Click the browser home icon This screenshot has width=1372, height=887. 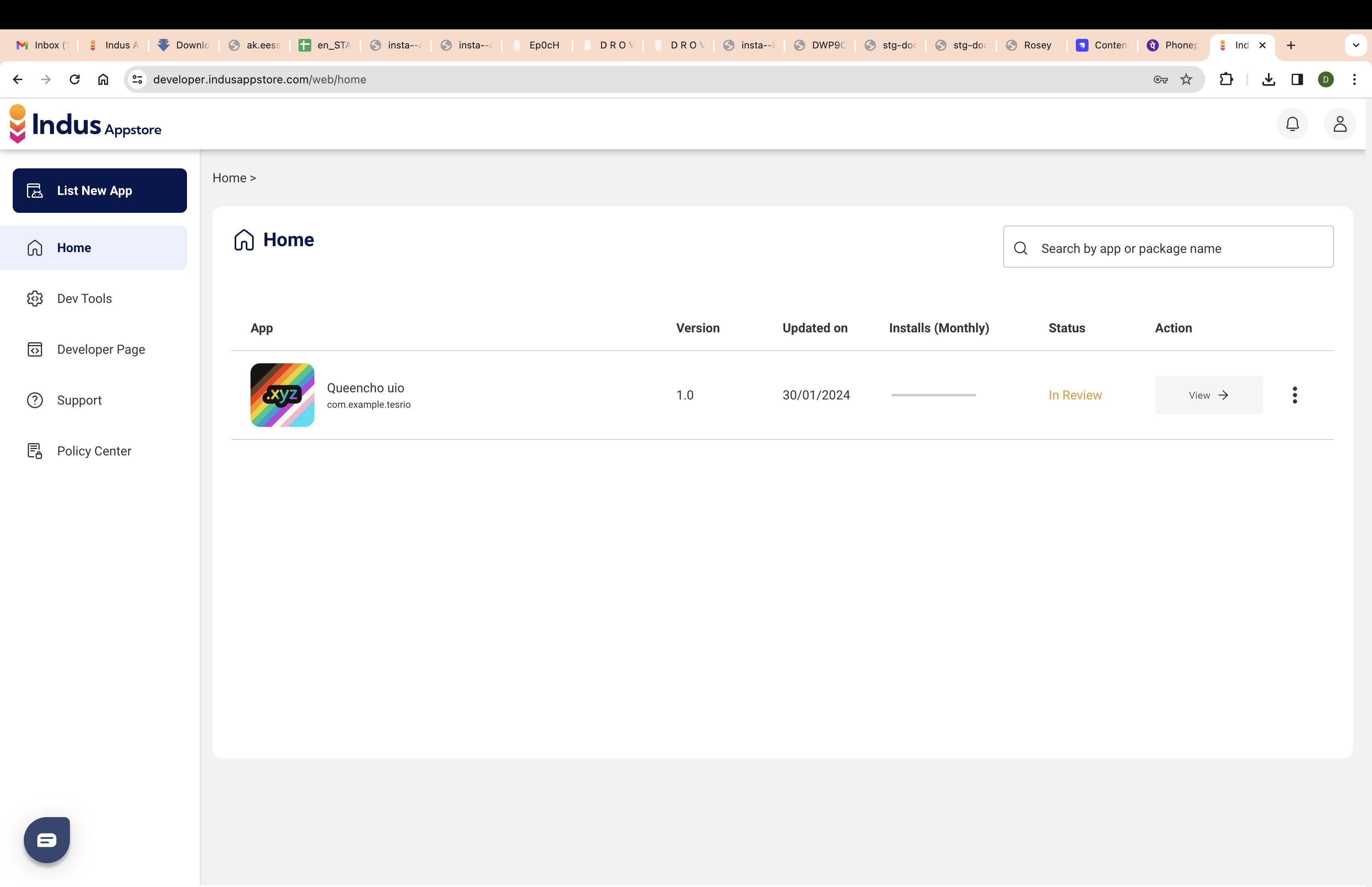pos(103,79)
